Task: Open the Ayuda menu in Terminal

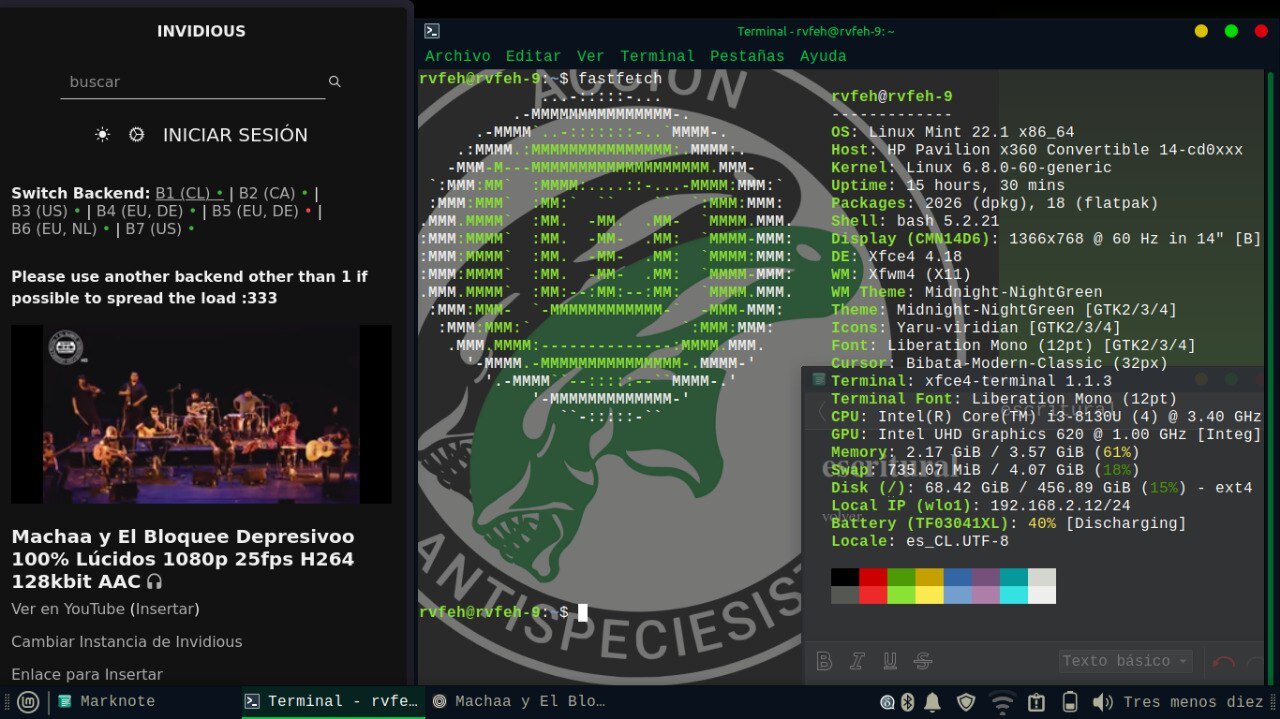Action: tap(823, 56)
